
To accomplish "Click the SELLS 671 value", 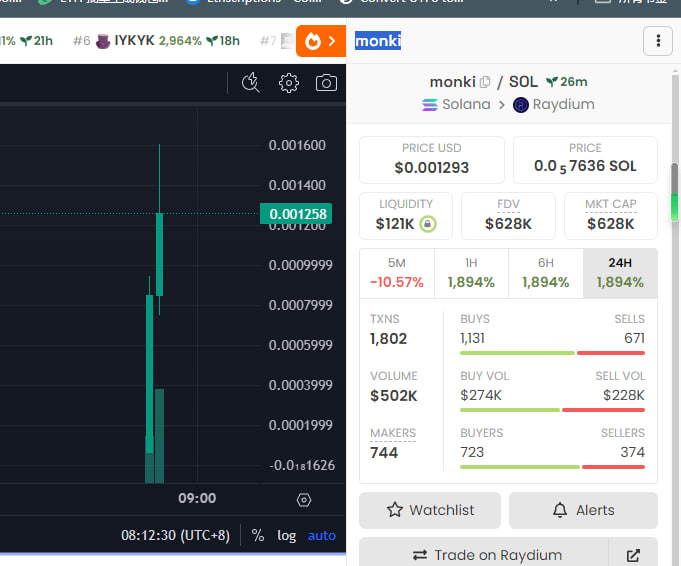I will pos(634,338).
